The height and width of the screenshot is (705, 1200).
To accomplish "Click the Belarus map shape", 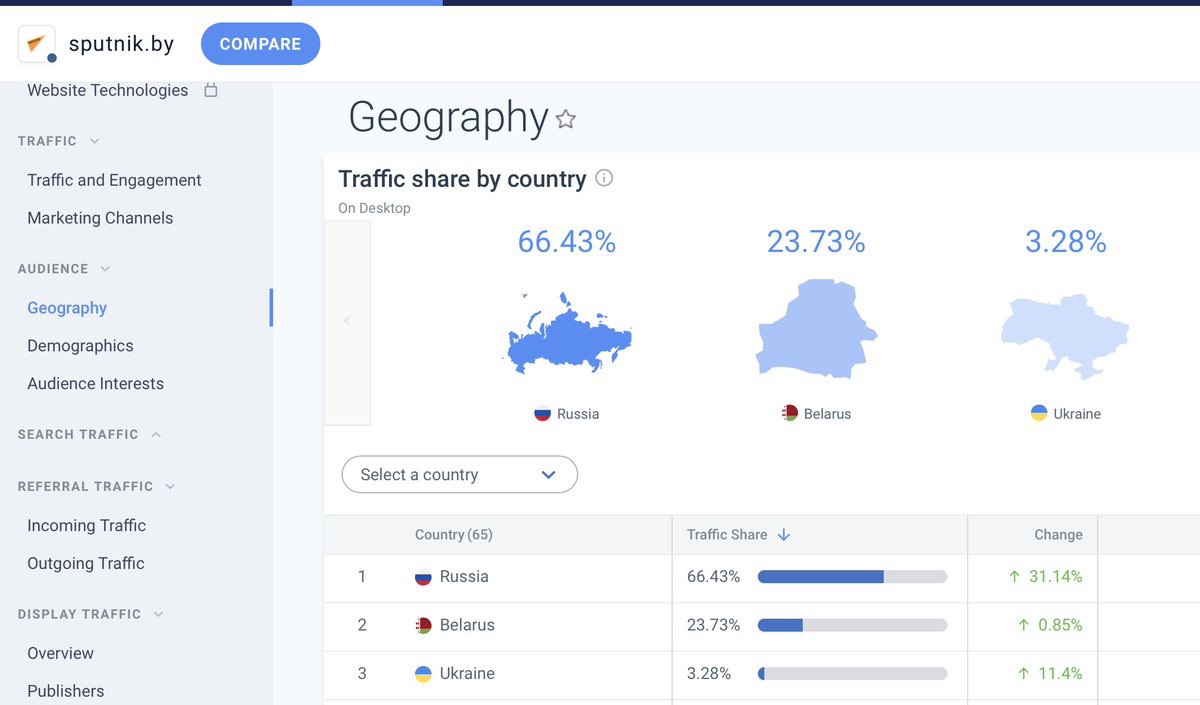I will pyautogui.click(x=816, y=329).
